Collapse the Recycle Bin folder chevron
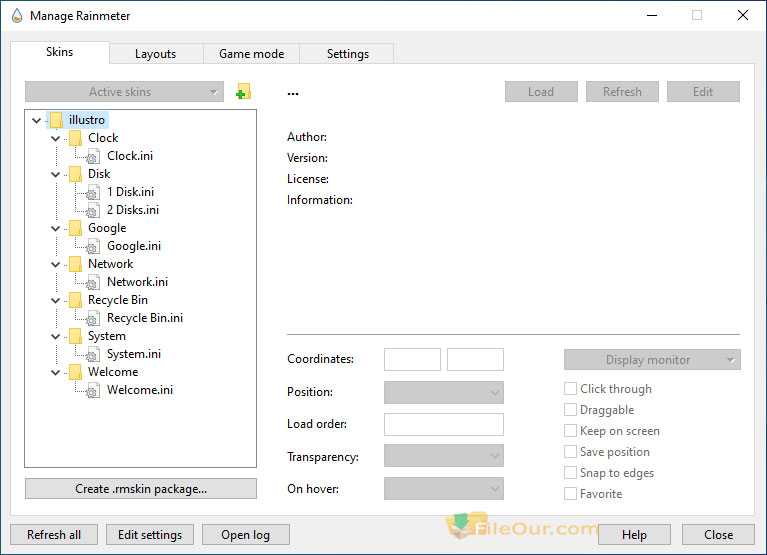The image size is (767, 555). 56,301
